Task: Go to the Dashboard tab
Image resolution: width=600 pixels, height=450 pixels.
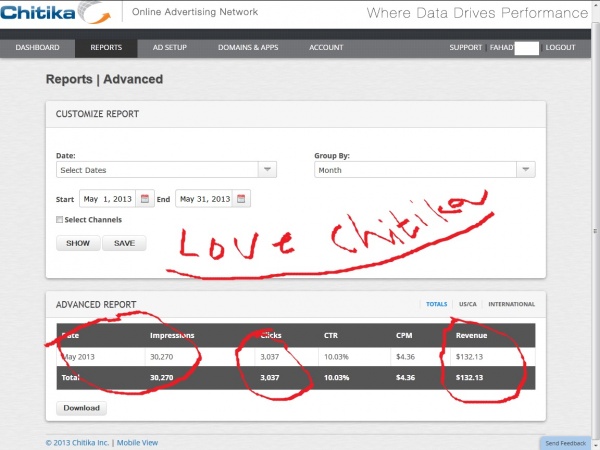Action: point(38,47)
